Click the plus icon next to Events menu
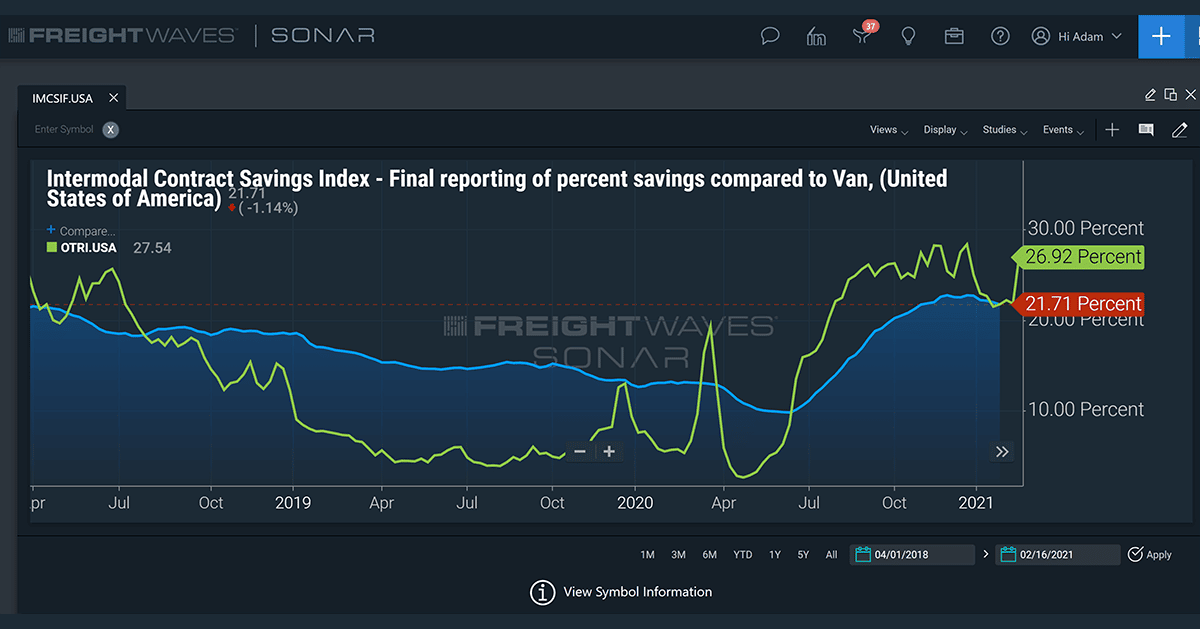Viewport: 1200px width, 629px height. (1112, 129)
